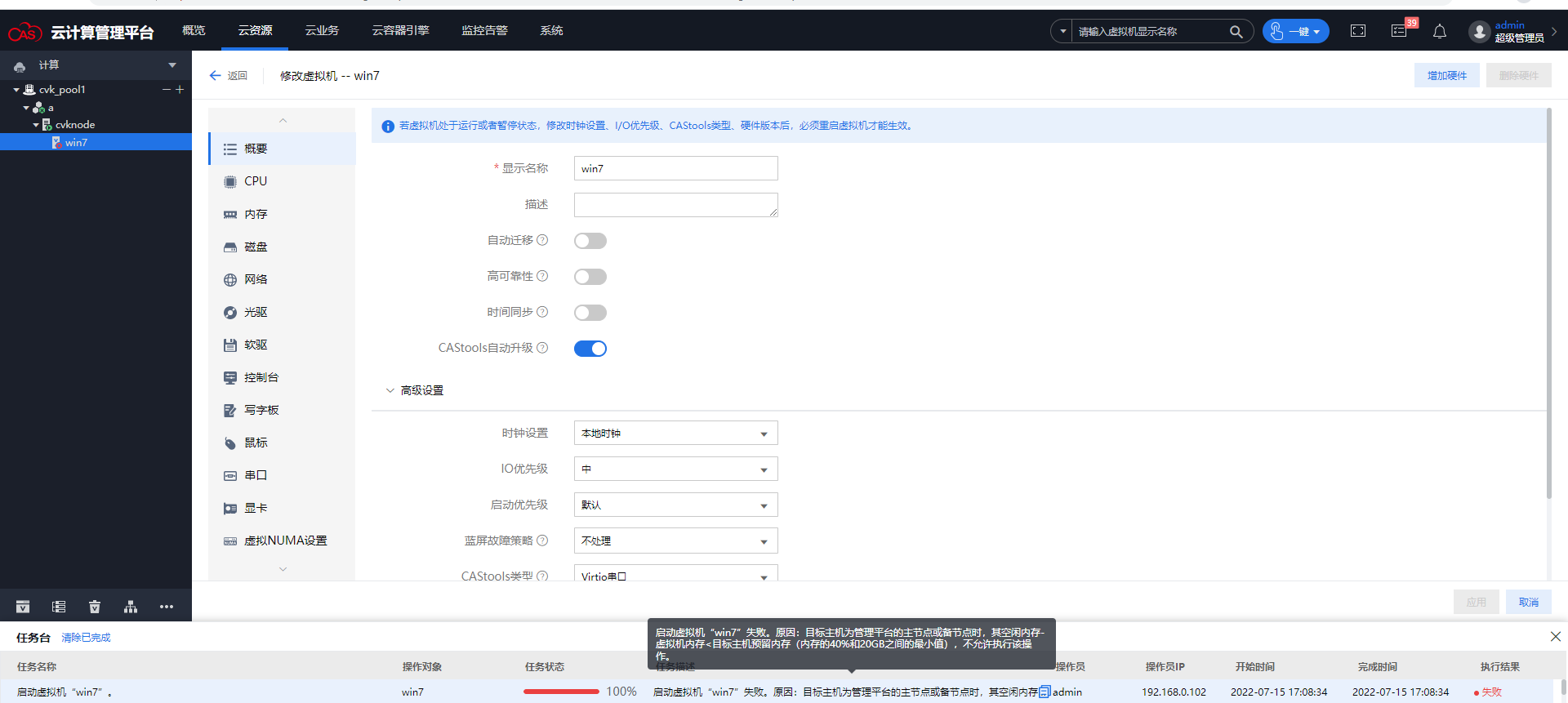Click the 取消 button
Screen dimensions: 1568x703
pos(1529,602)
